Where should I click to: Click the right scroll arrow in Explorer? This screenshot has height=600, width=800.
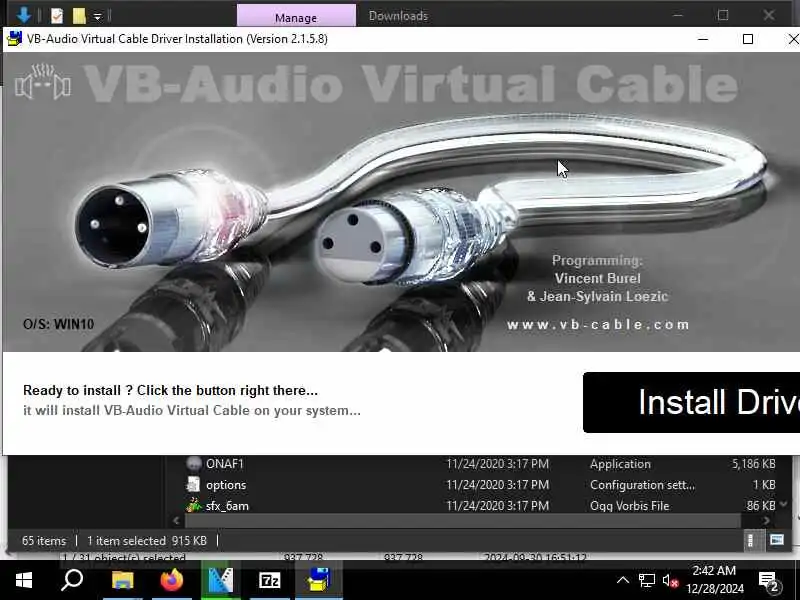pos(766,521)
